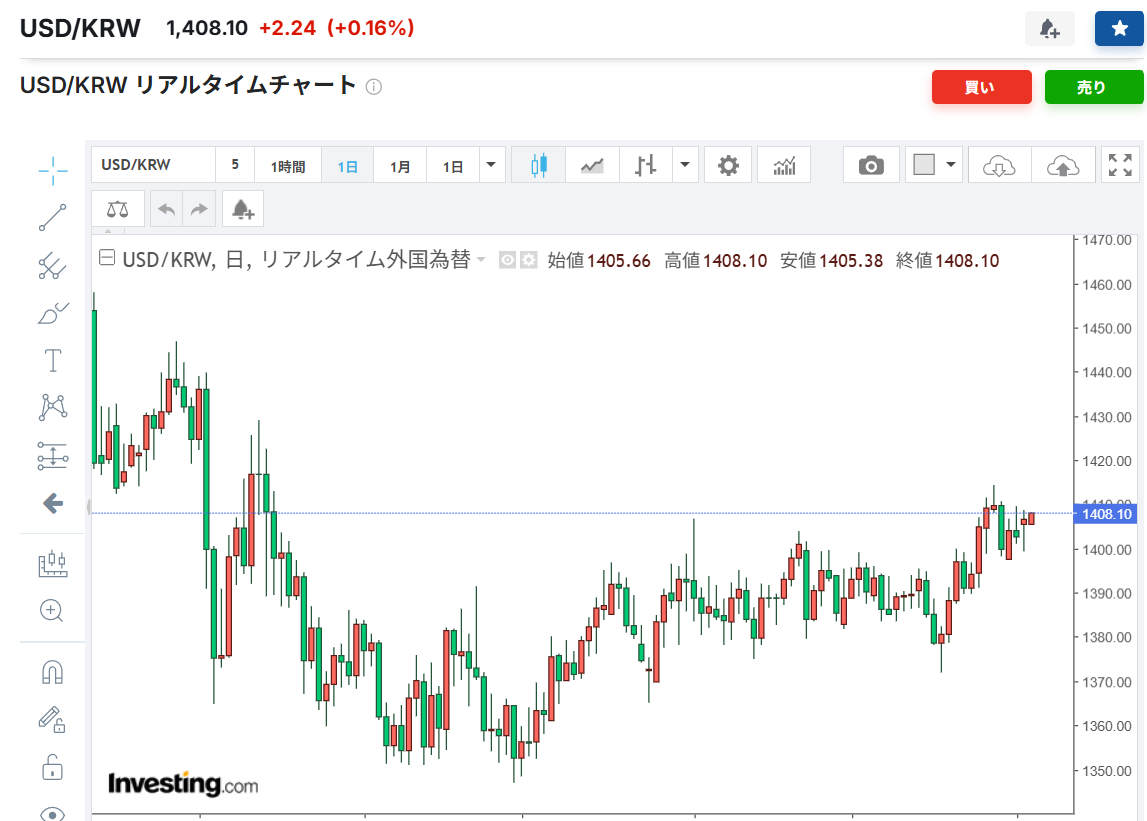Choose the pitchfork drawing tool

53,265
